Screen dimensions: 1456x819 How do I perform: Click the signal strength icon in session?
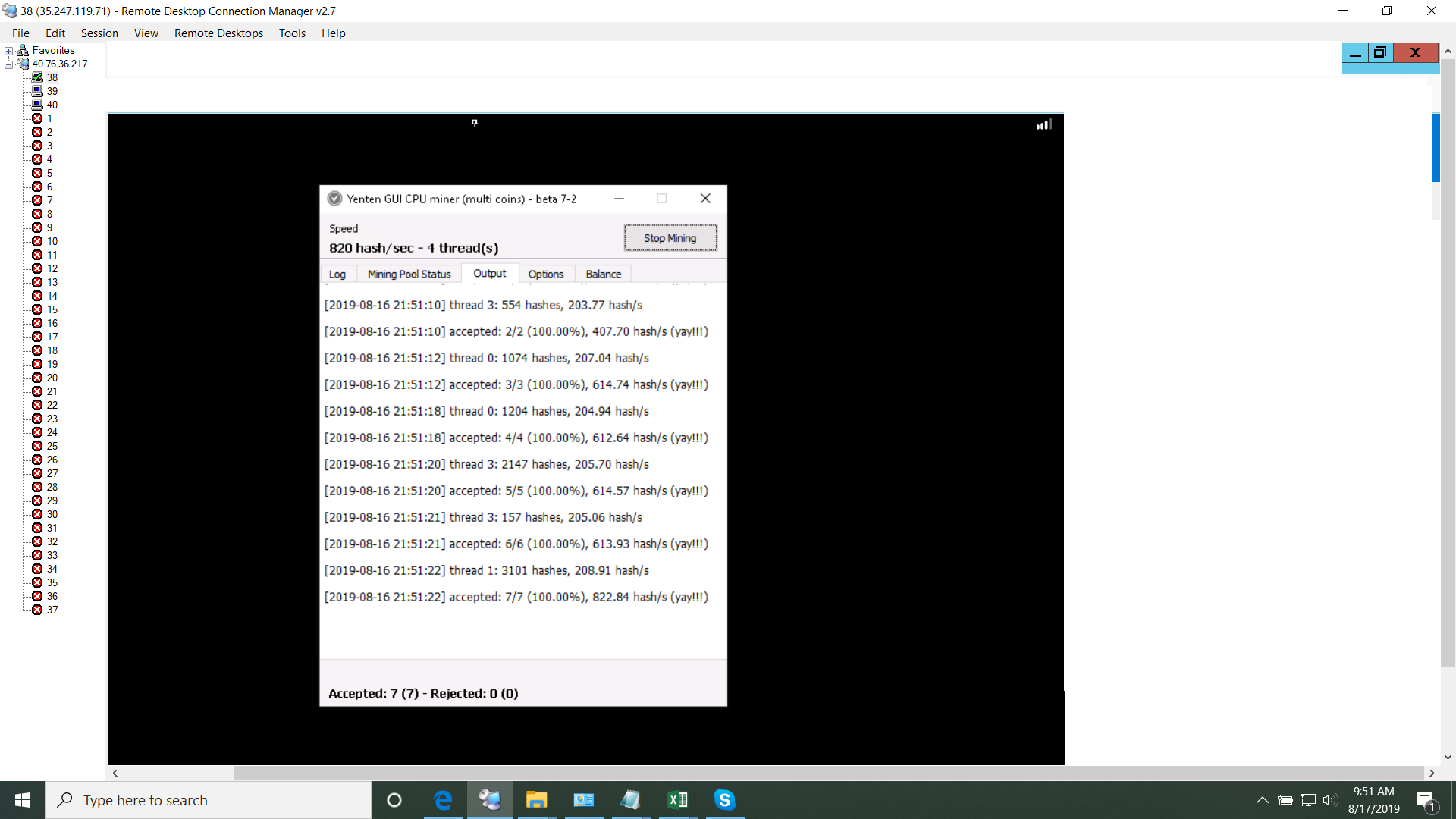pos(1044,124)
